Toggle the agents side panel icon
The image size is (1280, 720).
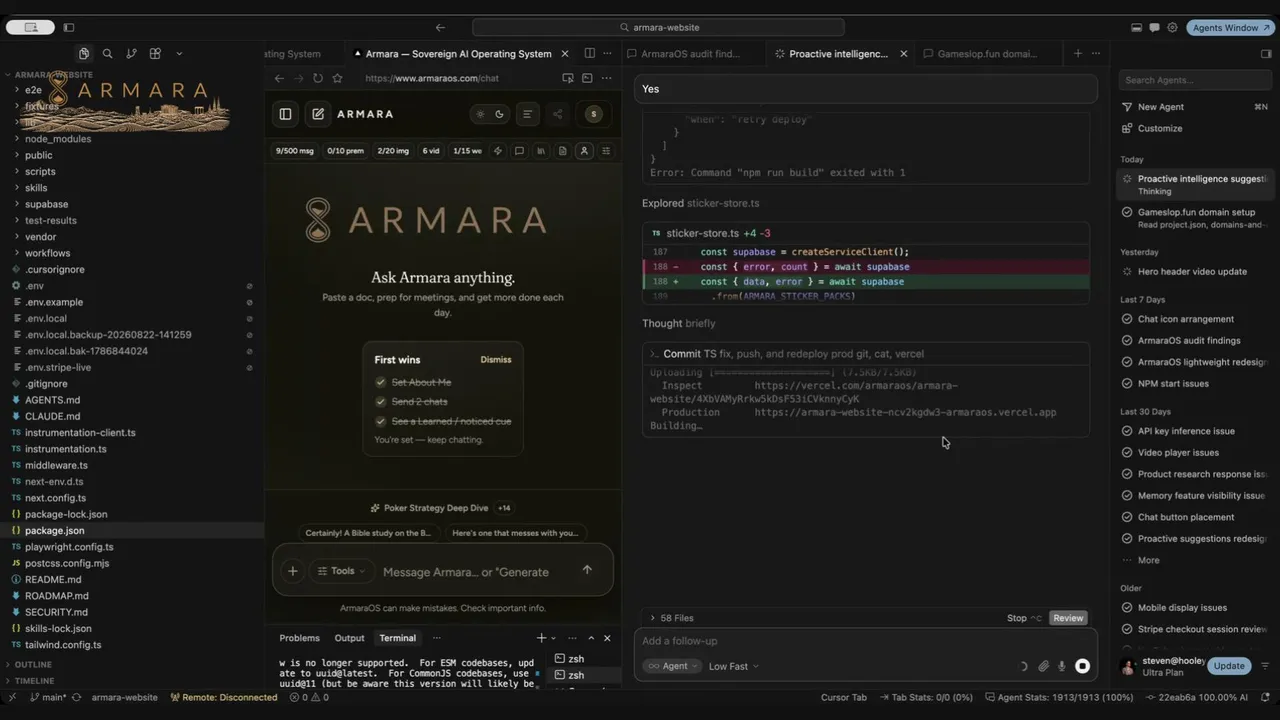click(1266, 54)
